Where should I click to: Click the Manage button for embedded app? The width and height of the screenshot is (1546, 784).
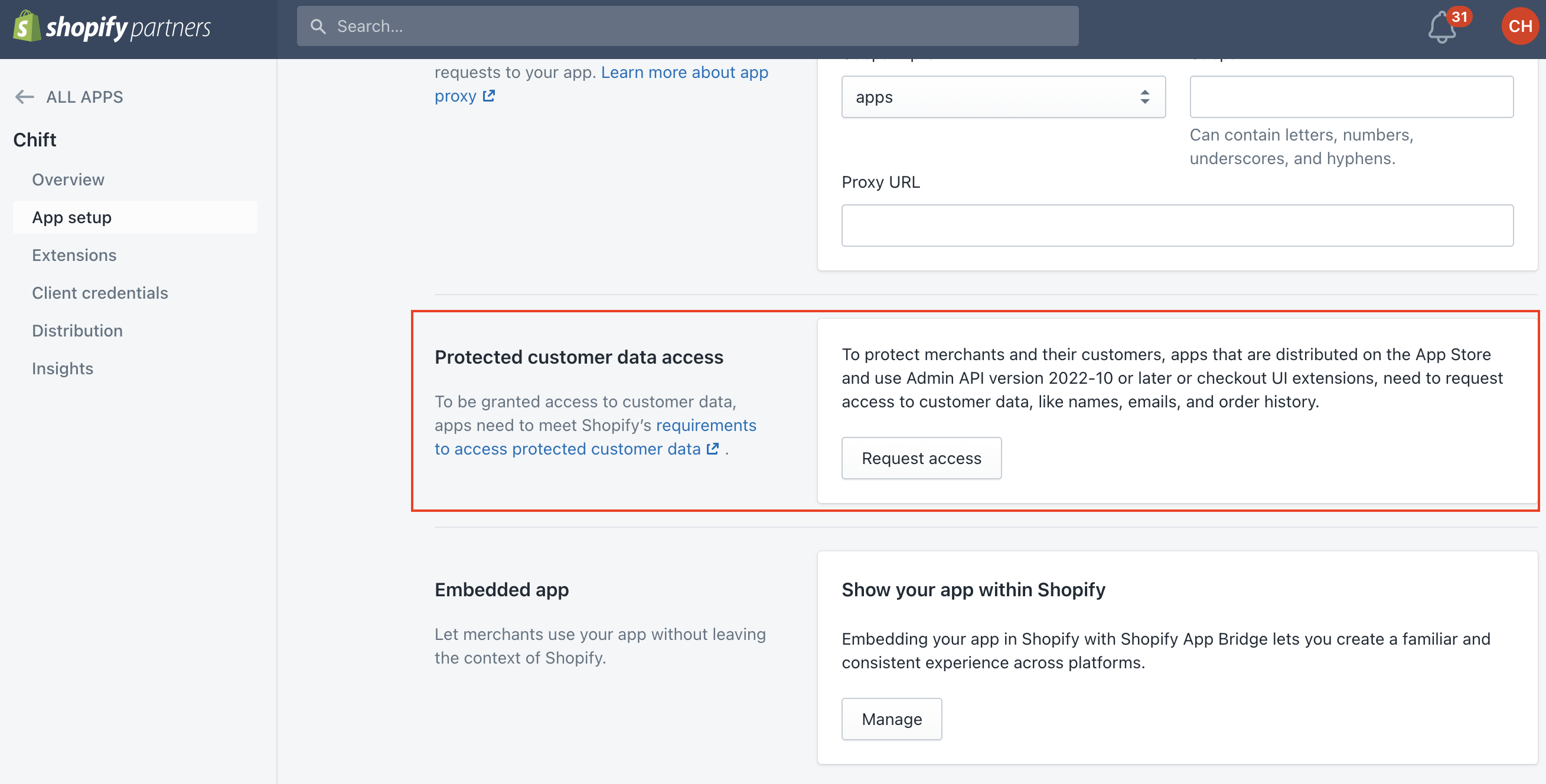point(891,718)
